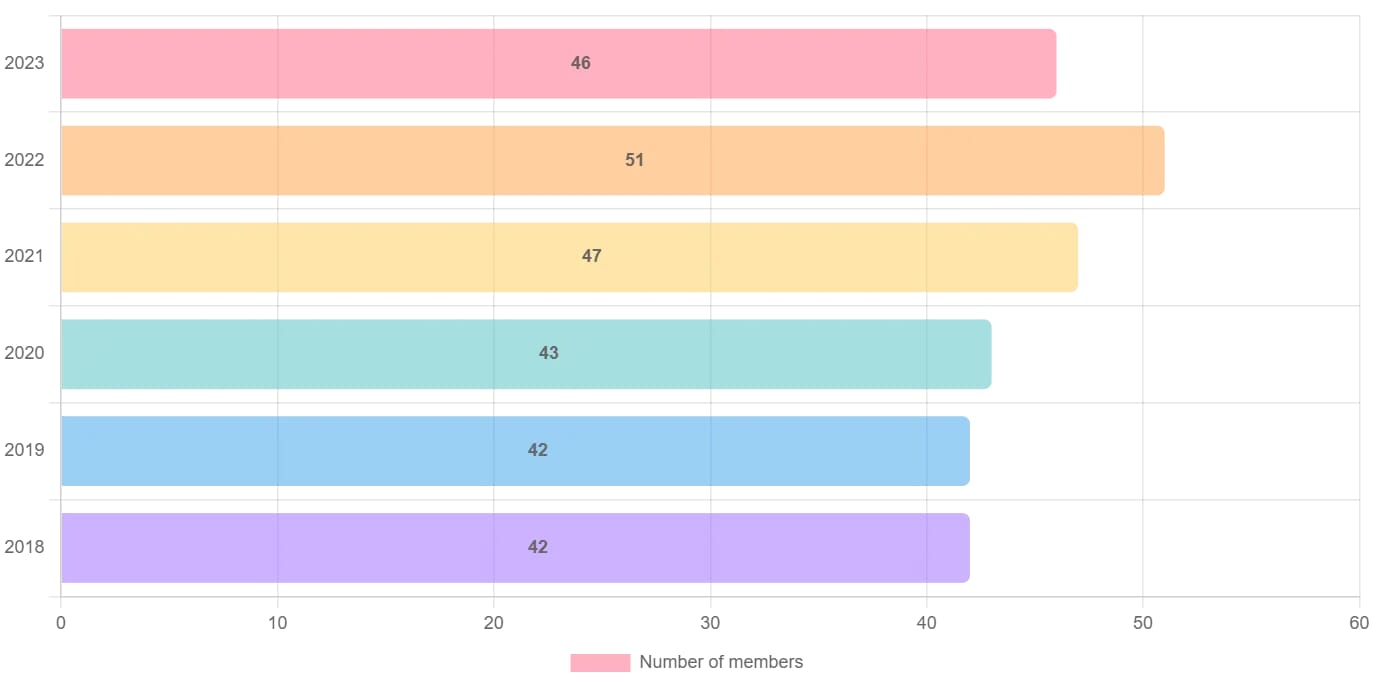1374x687 pixels.
Task: Click the x-axis tick label 60
Action: (1358, 623)
